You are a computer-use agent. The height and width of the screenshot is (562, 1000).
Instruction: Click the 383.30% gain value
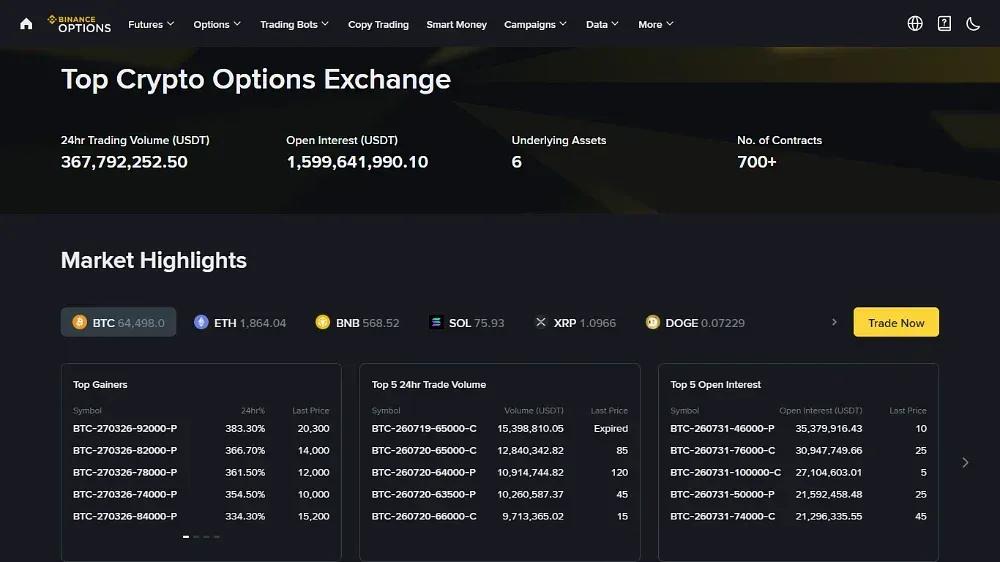pos(245,429)
